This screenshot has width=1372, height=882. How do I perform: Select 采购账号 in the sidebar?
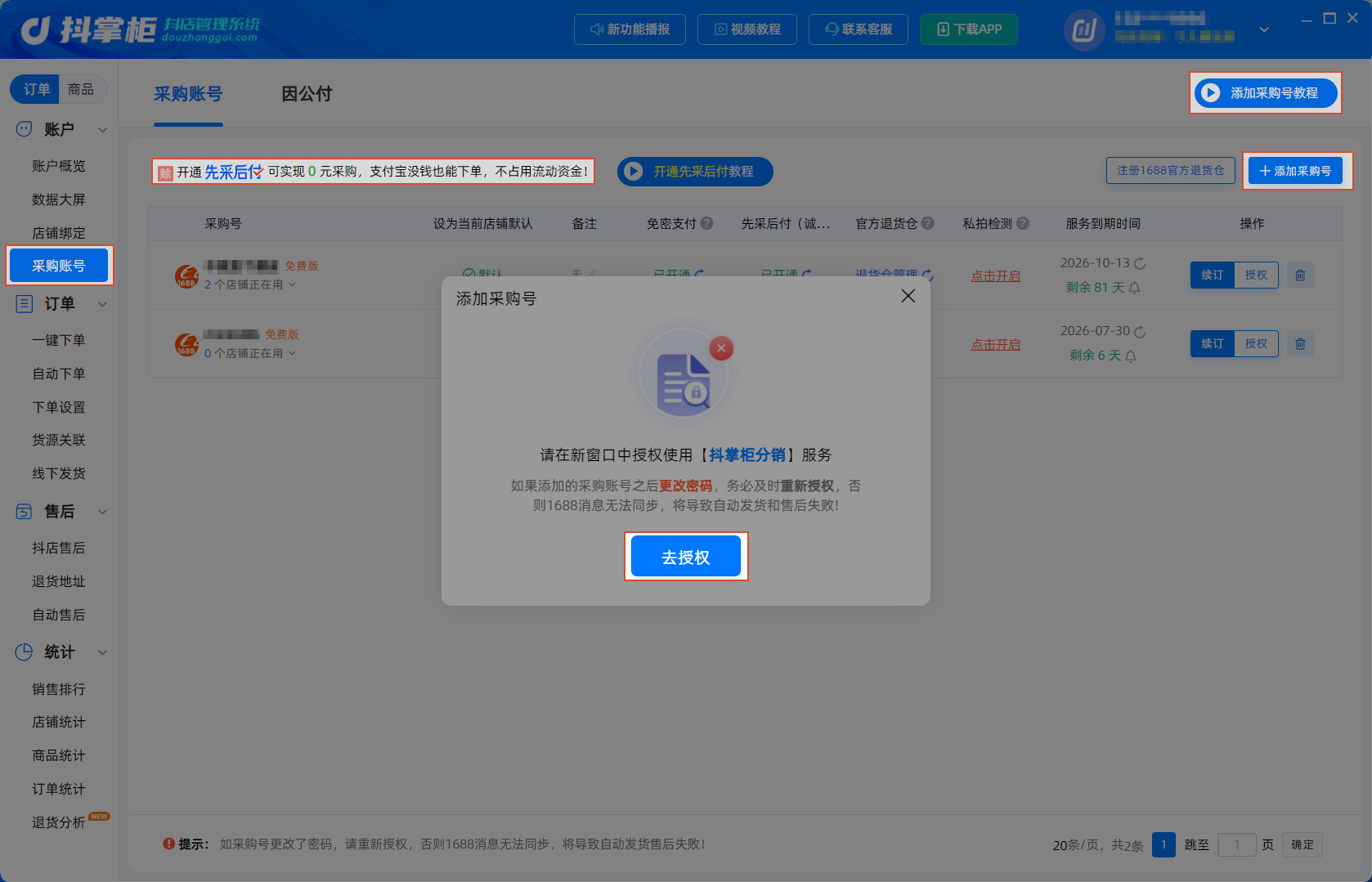(59, 266)
